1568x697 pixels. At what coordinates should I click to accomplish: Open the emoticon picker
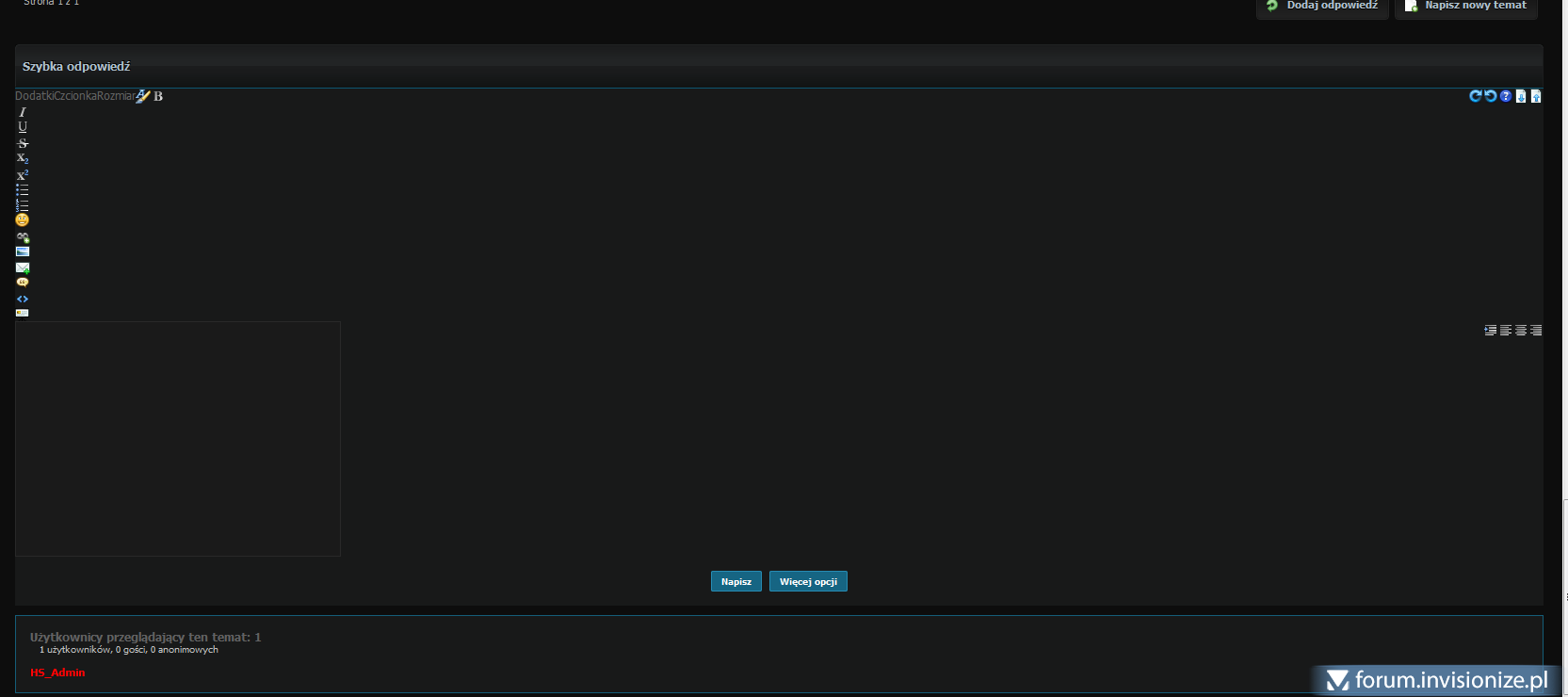click(23, 219)
